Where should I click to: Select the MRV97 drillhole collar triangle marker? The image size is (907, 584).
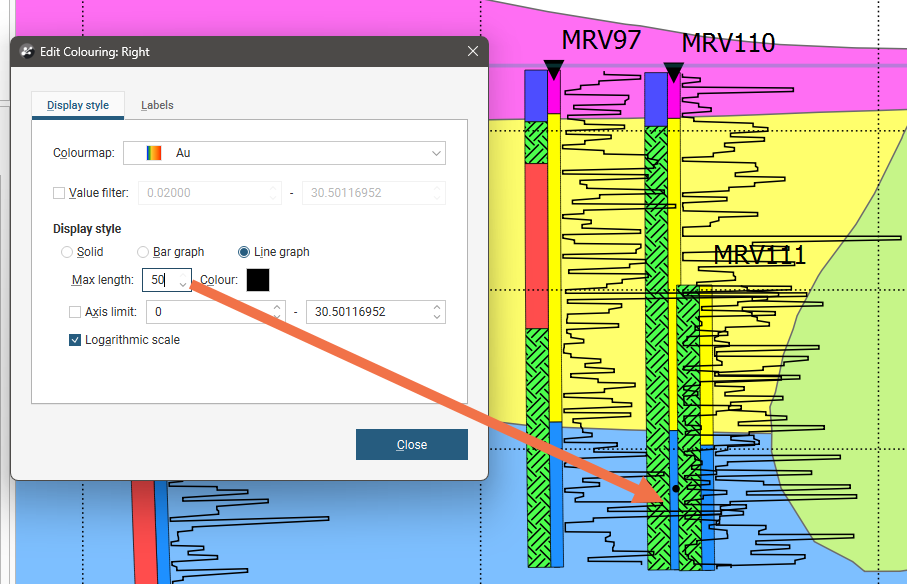point(554,70)
